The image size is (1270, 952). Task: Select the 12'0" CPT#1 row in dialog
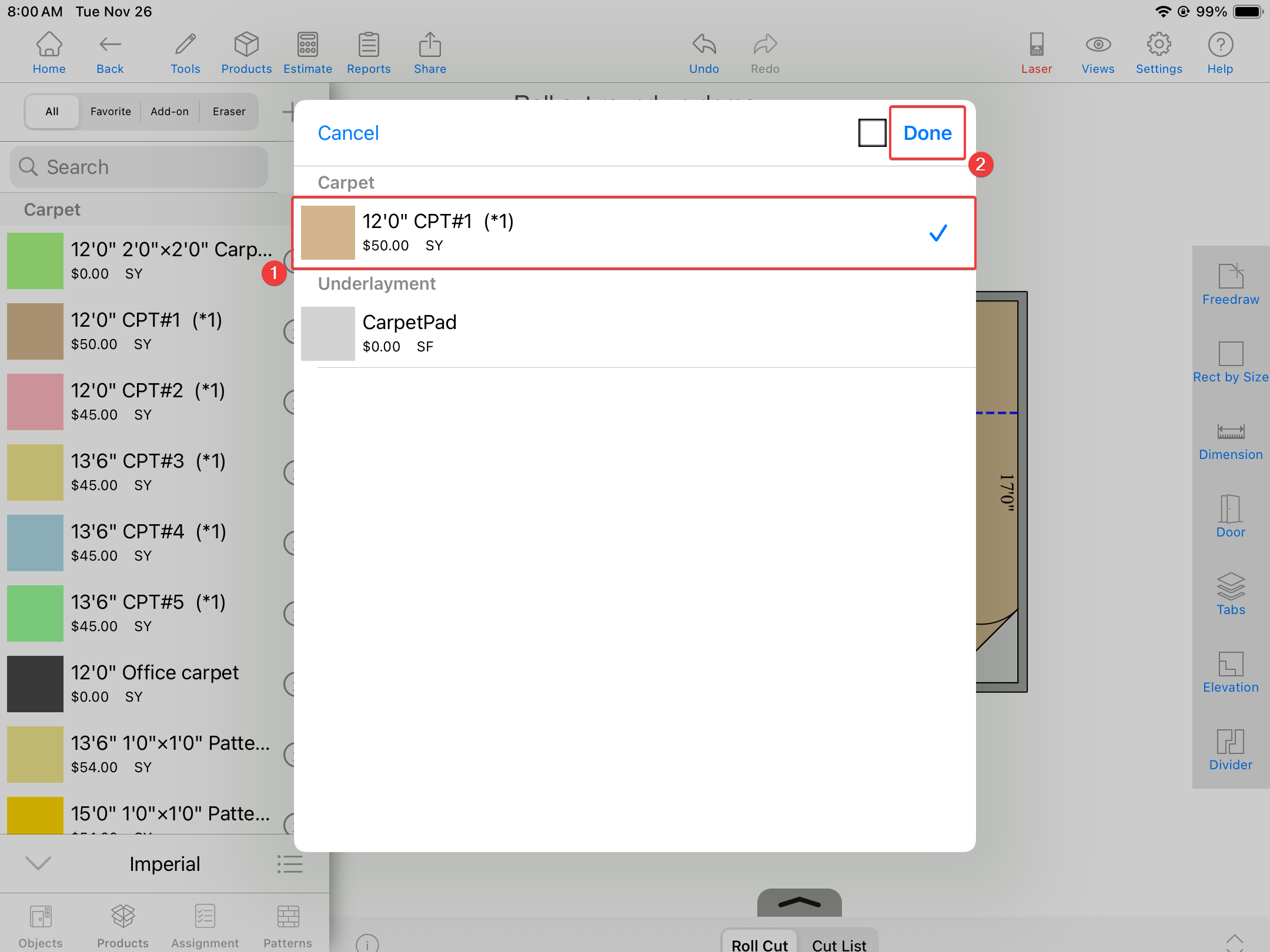[x=634, y=233]
